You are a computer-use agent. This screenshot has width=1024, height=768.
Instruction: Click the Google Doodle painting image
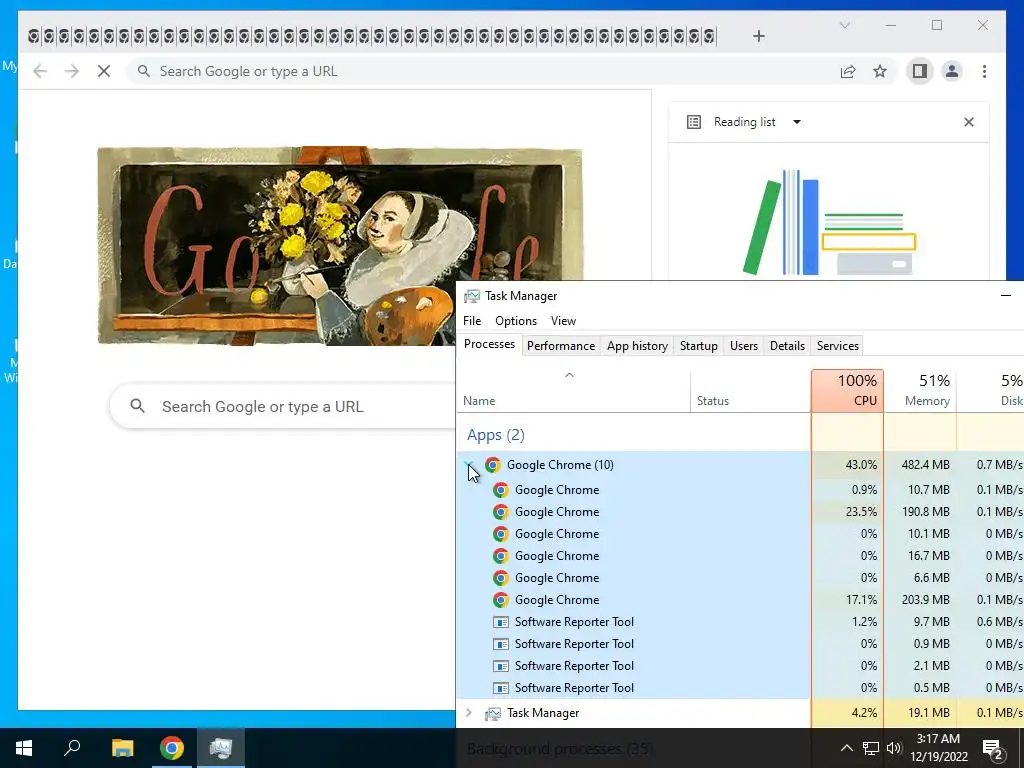click(x=340, y=246)
